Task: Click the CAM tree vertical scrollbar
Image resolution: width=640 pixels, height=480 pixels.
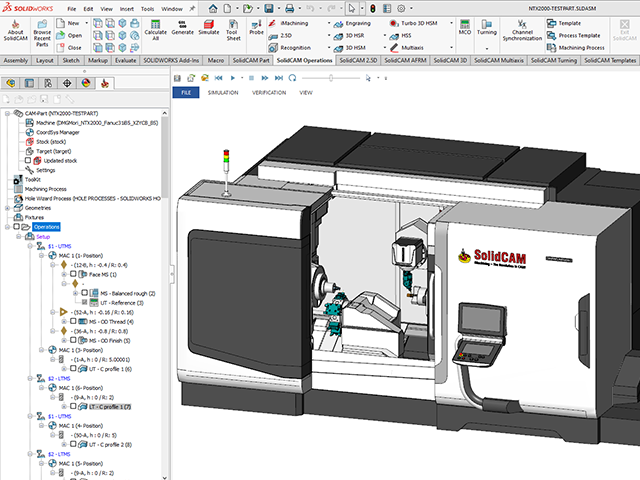Action: (164, 157)
